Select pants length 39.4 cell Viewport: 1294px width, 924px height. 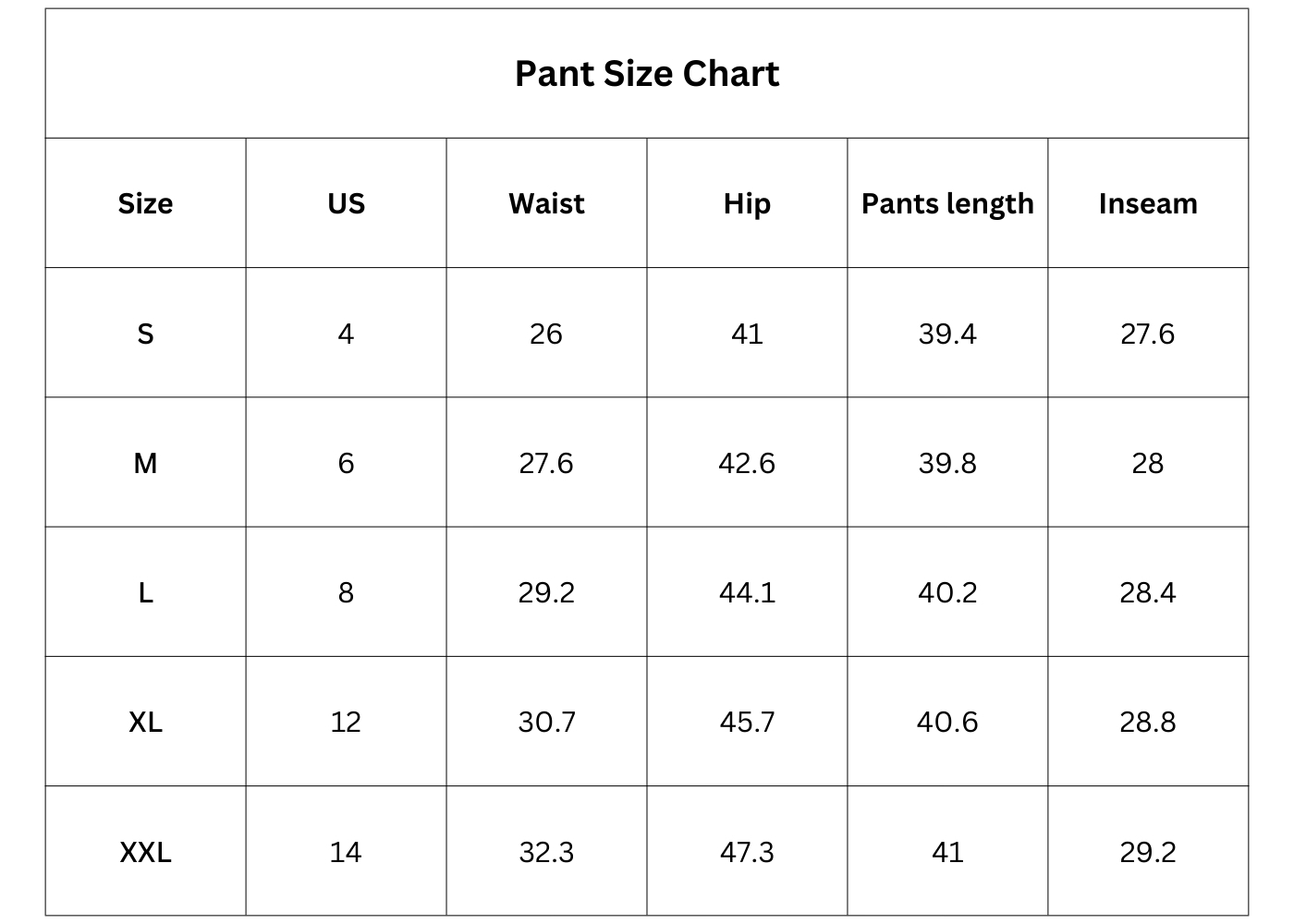(947, 334)
